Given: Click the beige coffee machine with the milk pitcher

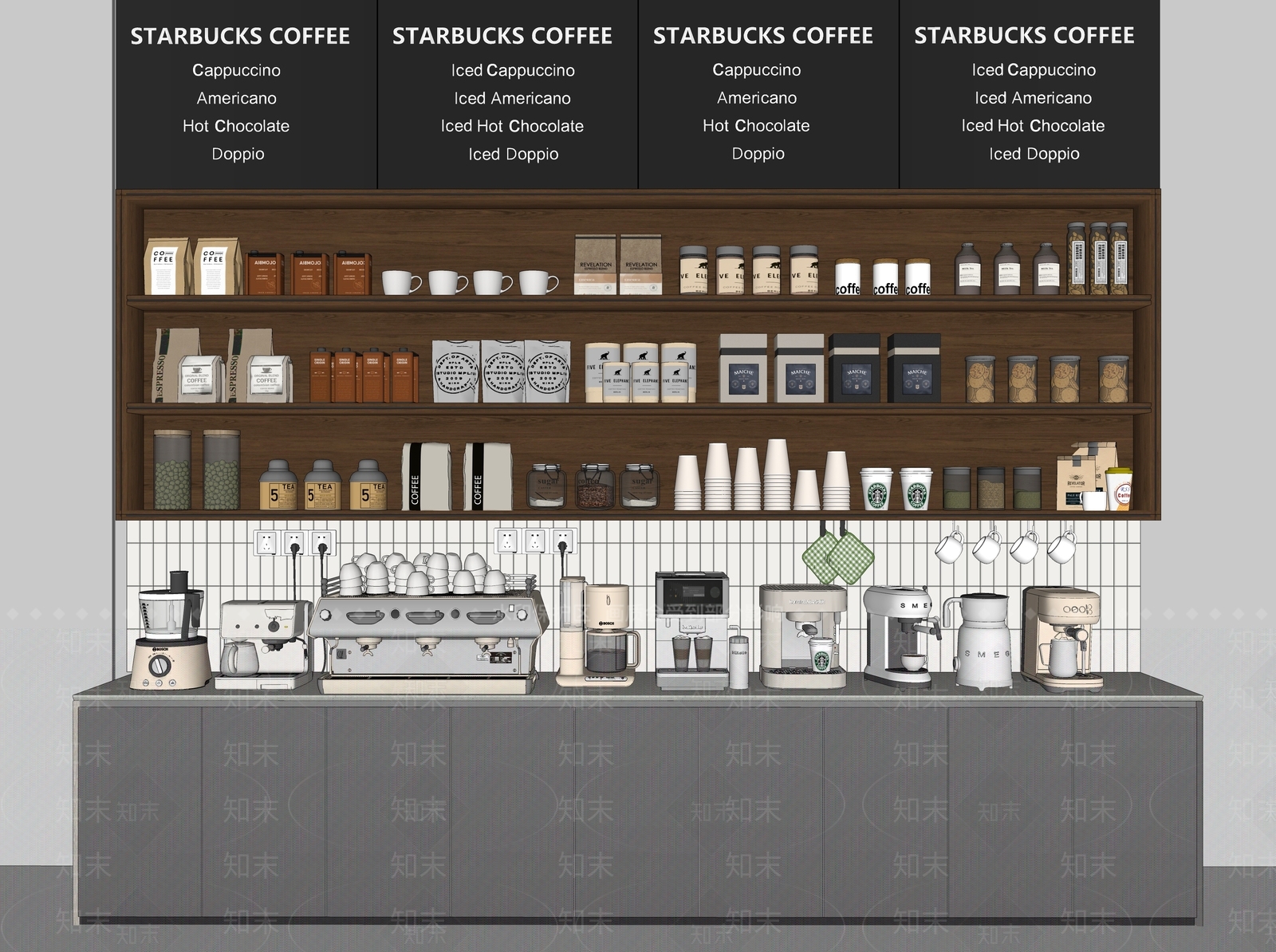Looking at the screenshot, I should [1062, 638].
